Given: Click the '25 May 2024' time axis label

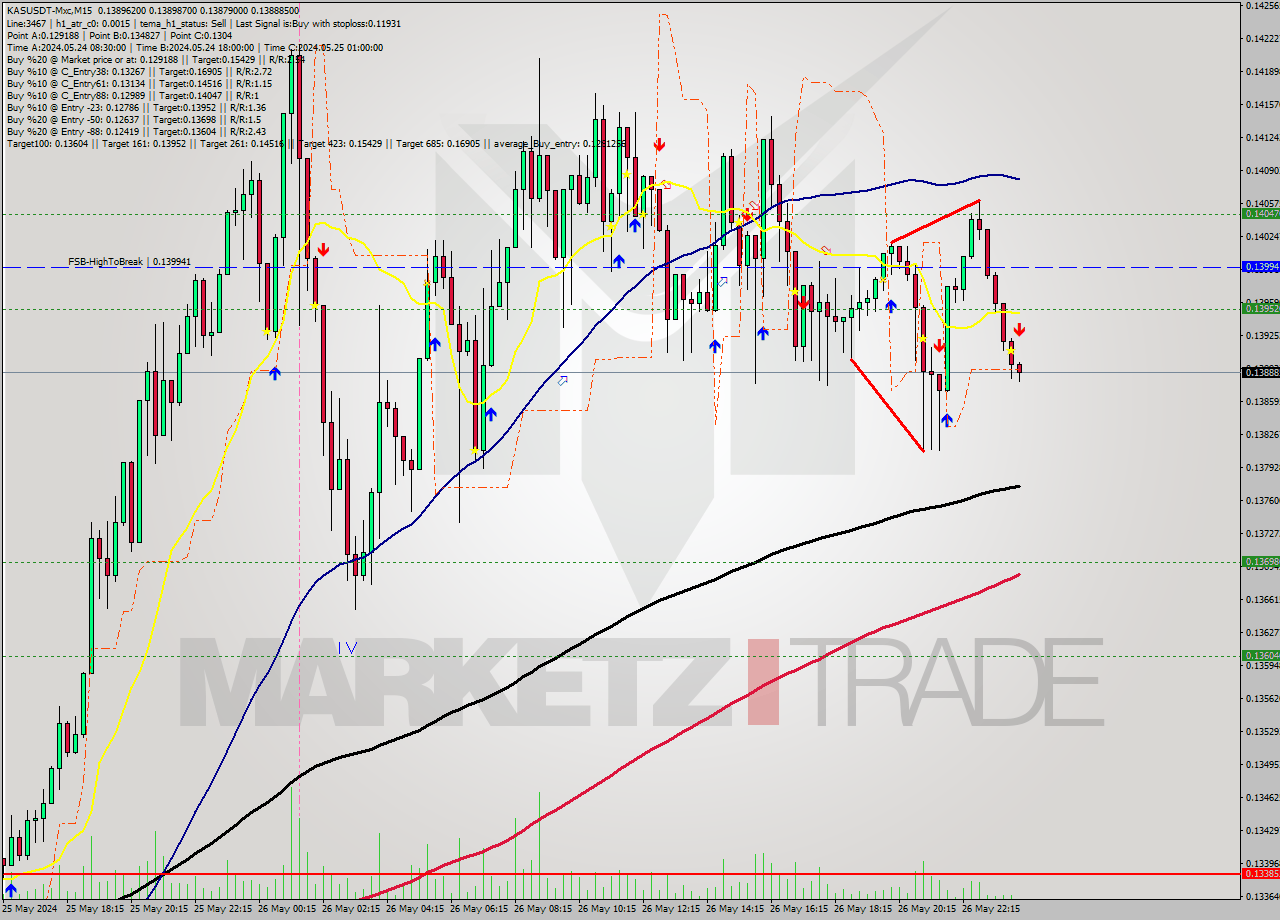Looking at the screenshot, I should pos(29,910).
